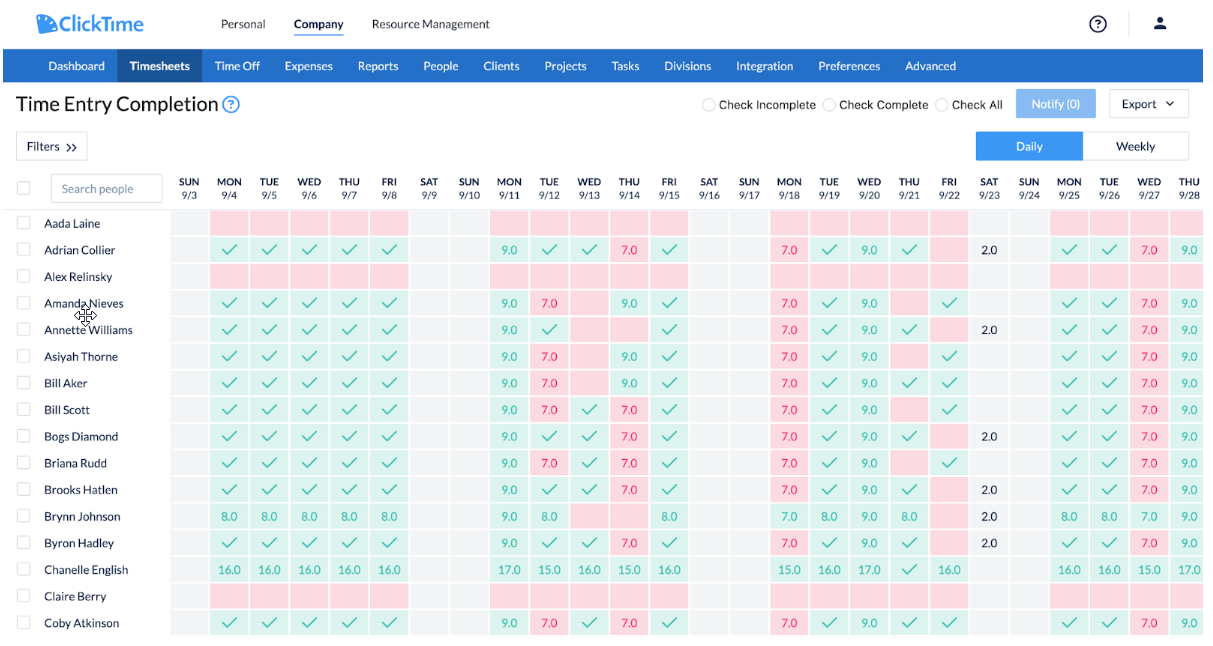The image size is (1213, 646).
Task: Click the name Bogs Diamond
Action: point(81,437)
